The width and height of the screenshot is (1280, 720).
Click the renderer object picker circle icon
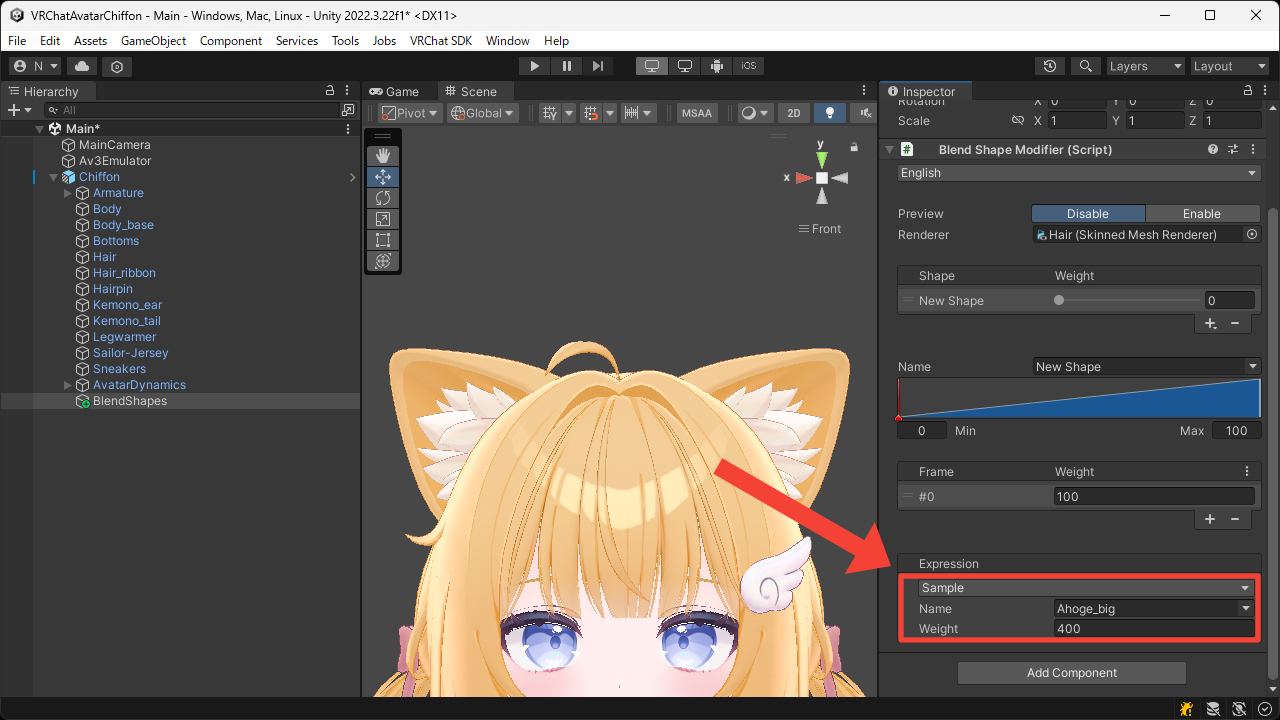pos(1251,234)
